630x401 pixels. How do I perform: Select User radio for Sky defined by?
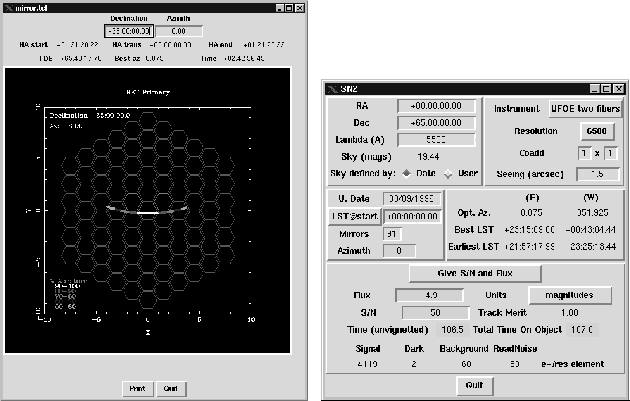448,174
